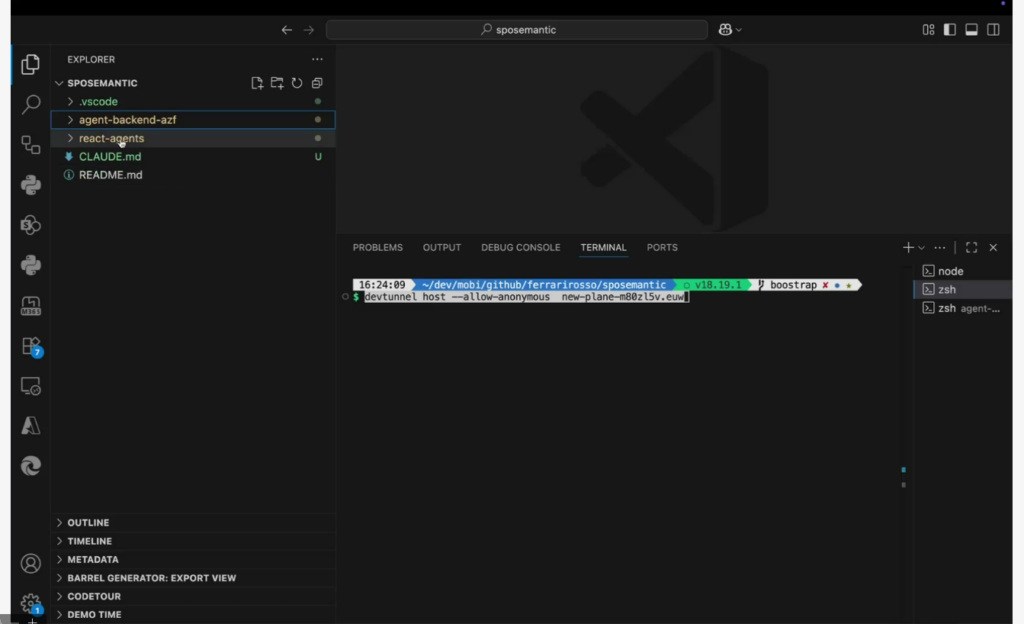Click the New File icon in Explorer

click(x=257, y=83)
